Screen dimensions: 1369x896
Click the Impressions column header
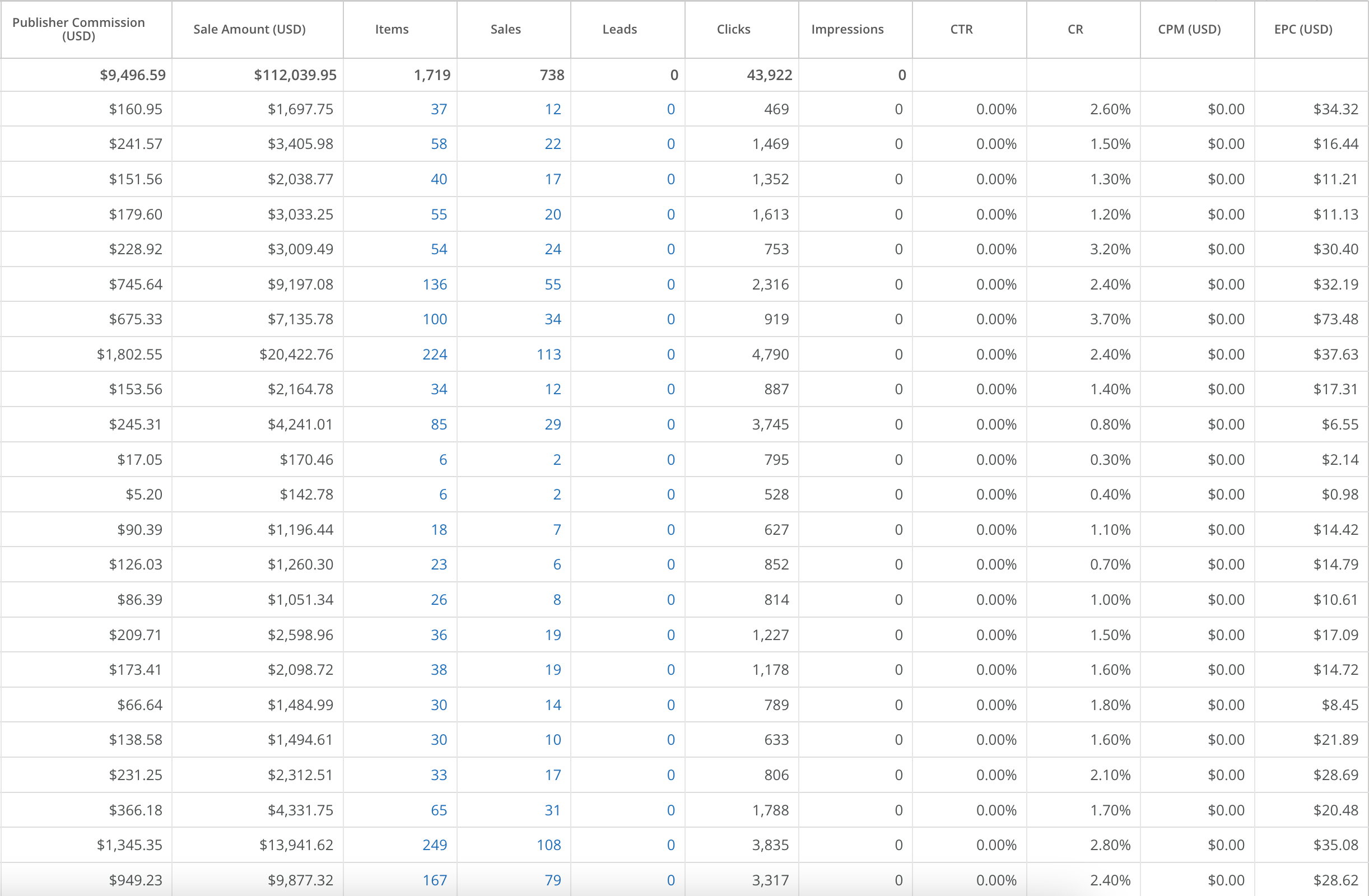[x=848, y=29]
